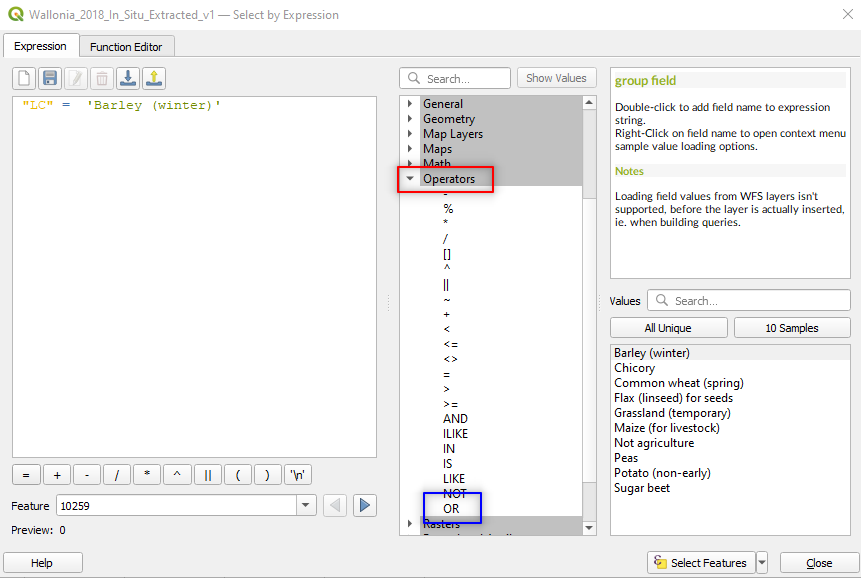Screen dimensions: 861x578
Task: Select the LIKE operator in the list
Action: [x=454, y=479]
